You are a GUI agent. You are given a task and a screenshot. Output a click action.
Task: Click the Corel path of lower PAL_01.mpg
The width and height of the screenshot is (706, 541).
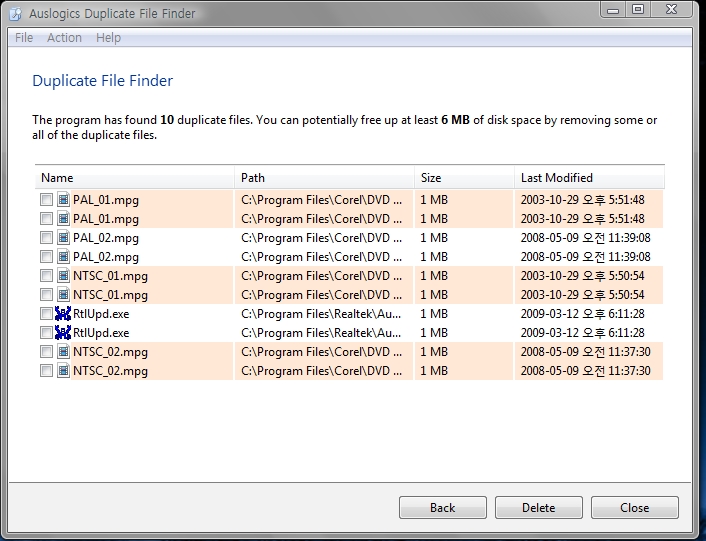point(321,219)
